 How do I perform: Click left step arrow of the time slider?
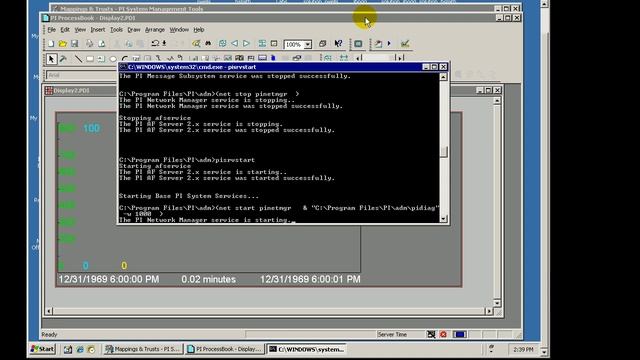[359, 58]
